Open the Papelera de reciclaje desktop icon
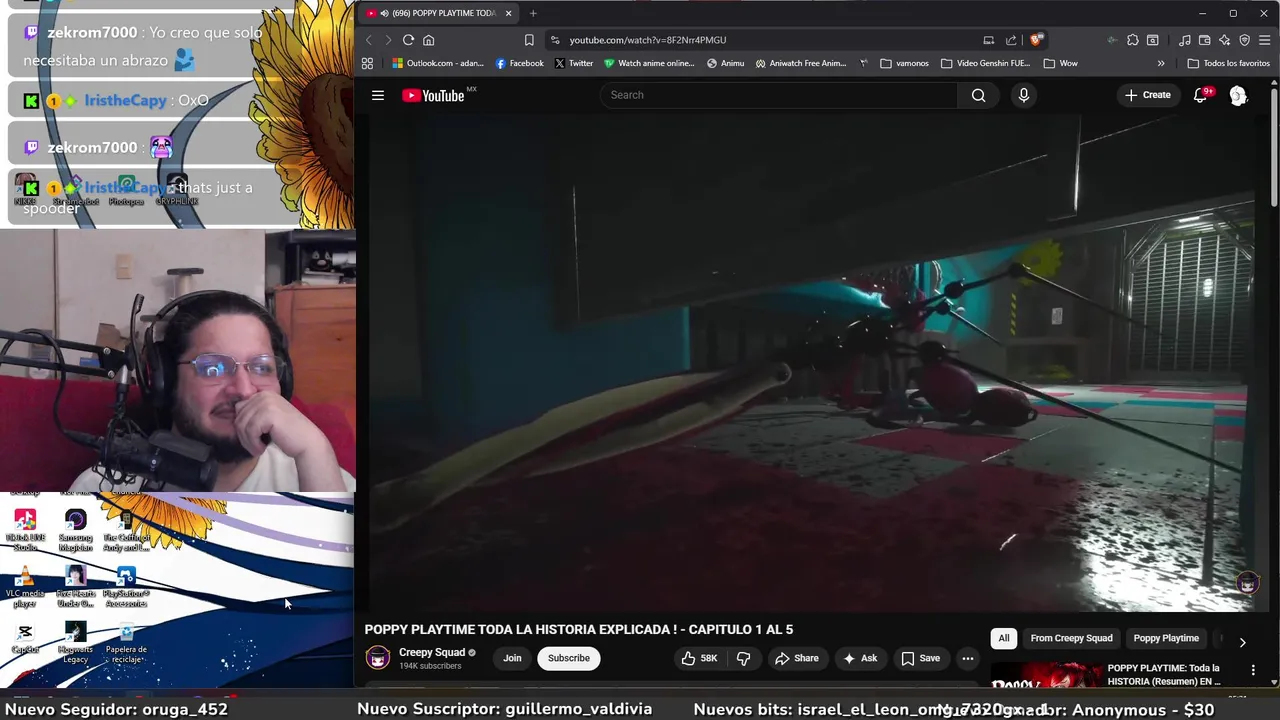This screenshot has width=1280, height=720. (126, 643)
